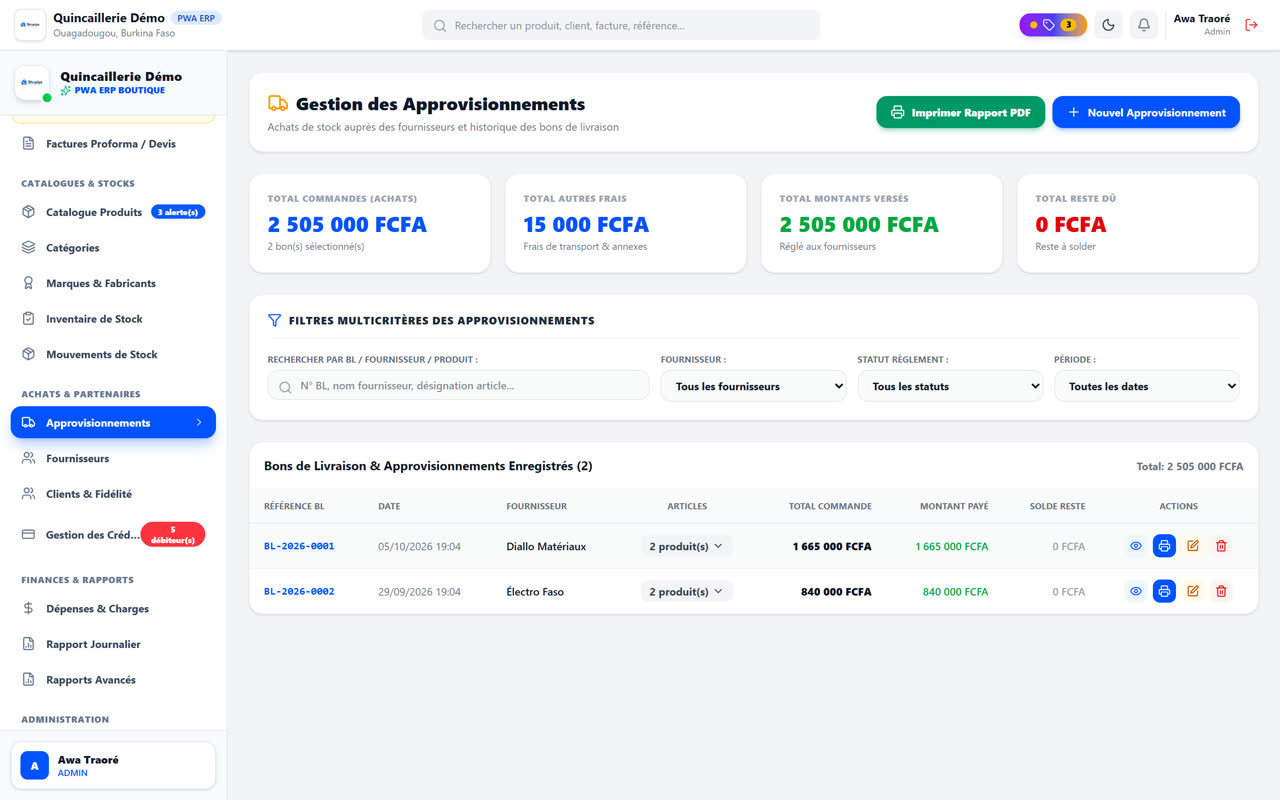
Task: Open the BL-2026-0001 reference link
Action: pos(299,546)
